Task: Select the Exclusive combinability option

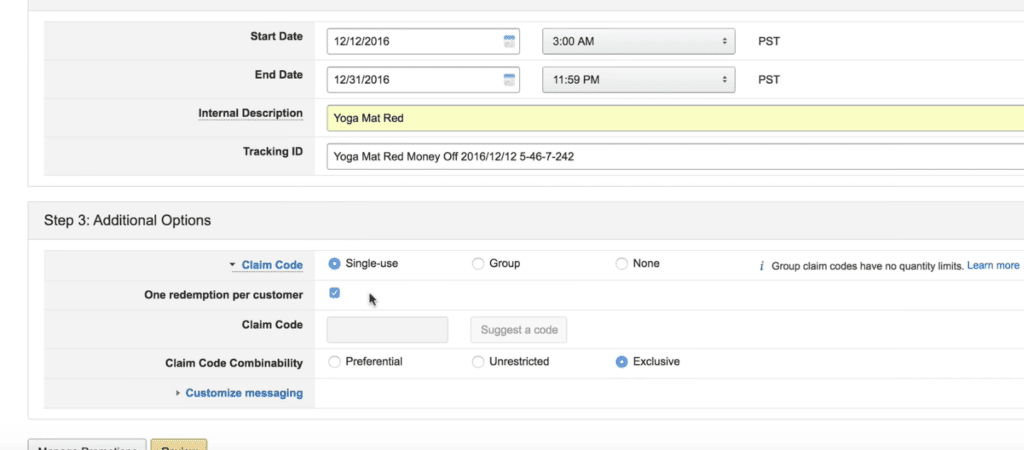Action: pos(622,361)
